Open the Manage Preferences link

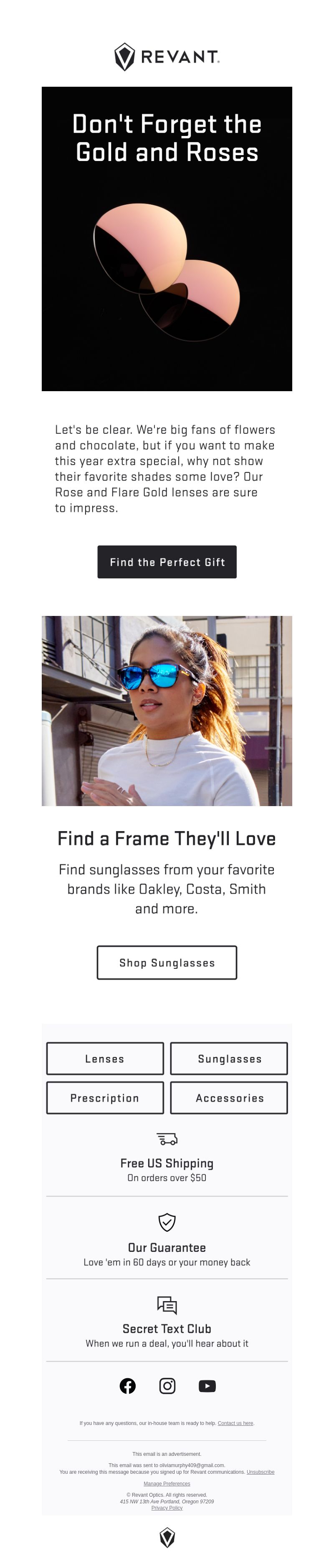(167, 1483)
